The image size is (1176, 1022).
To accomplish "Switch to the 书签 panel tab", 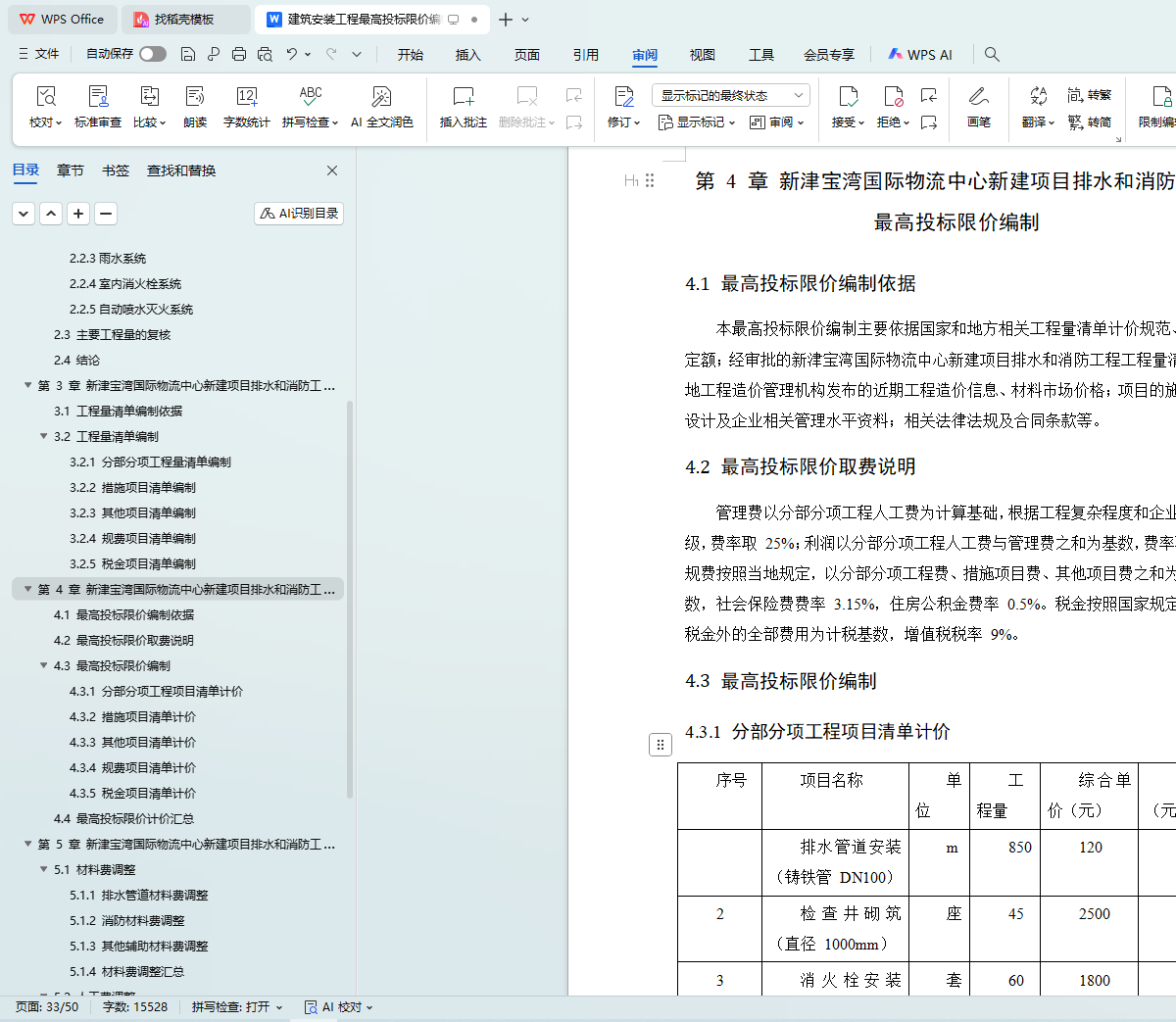I will 115,170.
